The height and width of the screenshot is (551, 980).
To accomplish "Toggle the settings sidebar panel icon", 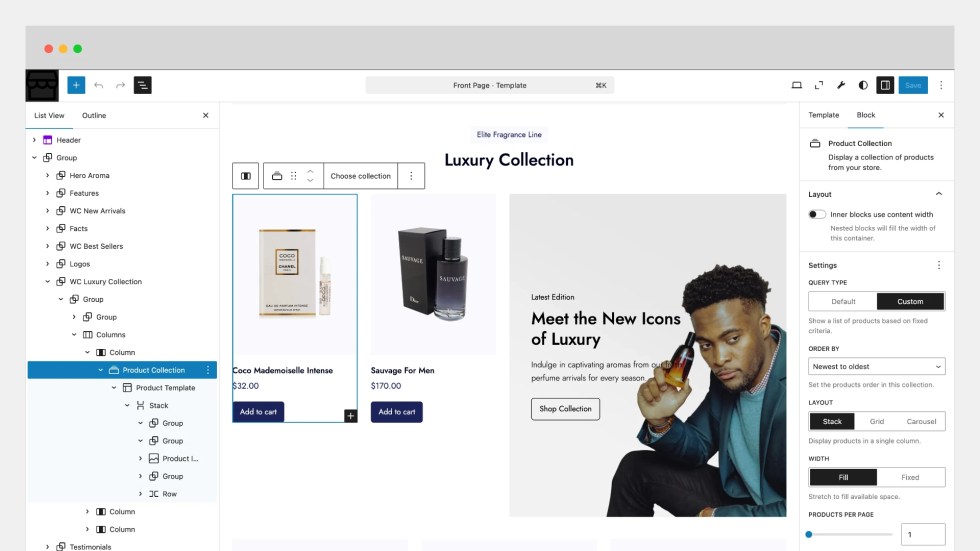I will point(885,85).
